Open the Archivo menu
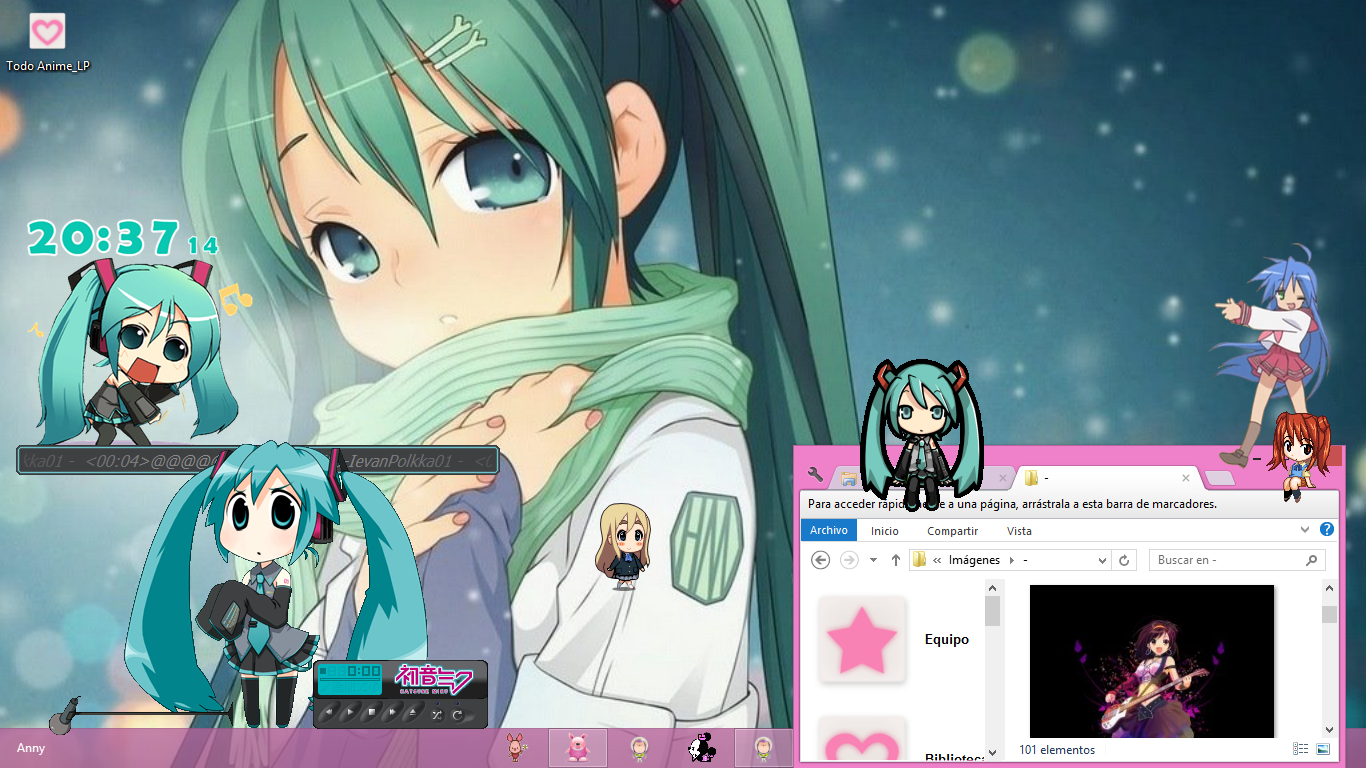 [829, 531]
